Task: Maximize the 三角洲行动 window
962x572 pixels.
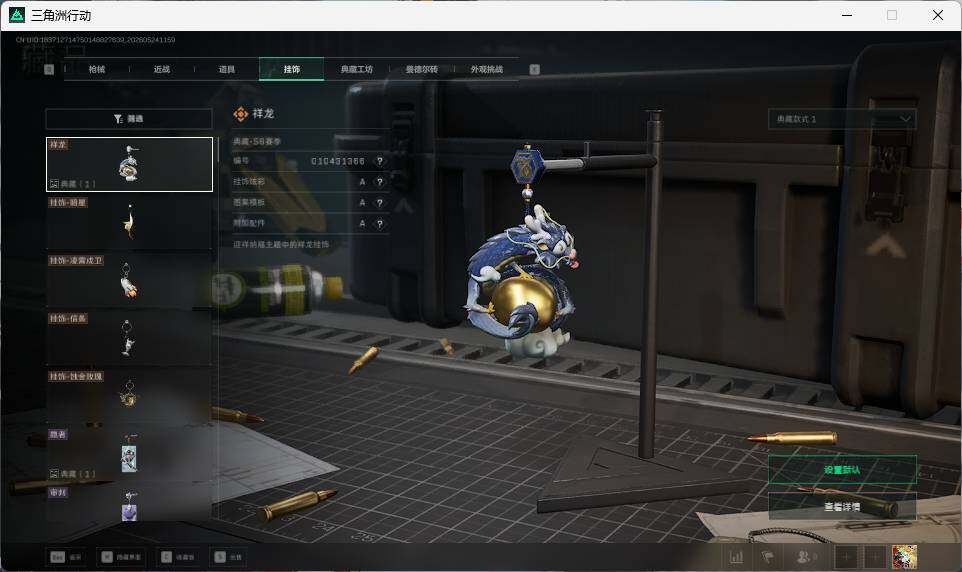Action: click(892, 15)
